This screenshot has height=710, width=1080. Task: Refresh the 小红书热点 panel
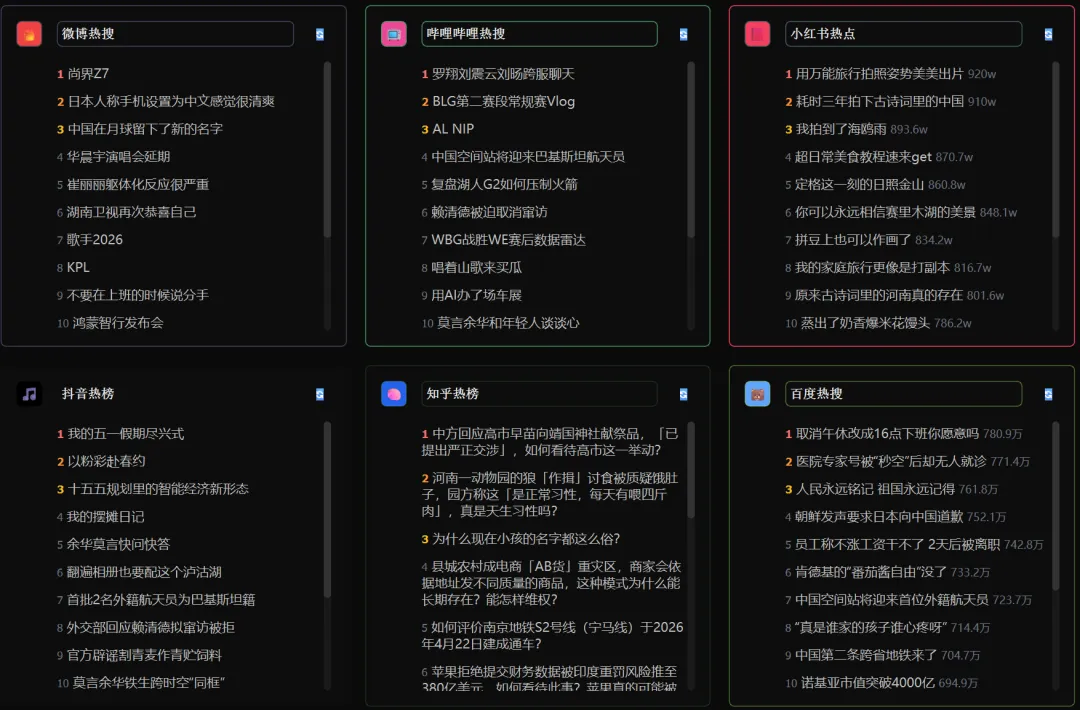pos(1048,34)
